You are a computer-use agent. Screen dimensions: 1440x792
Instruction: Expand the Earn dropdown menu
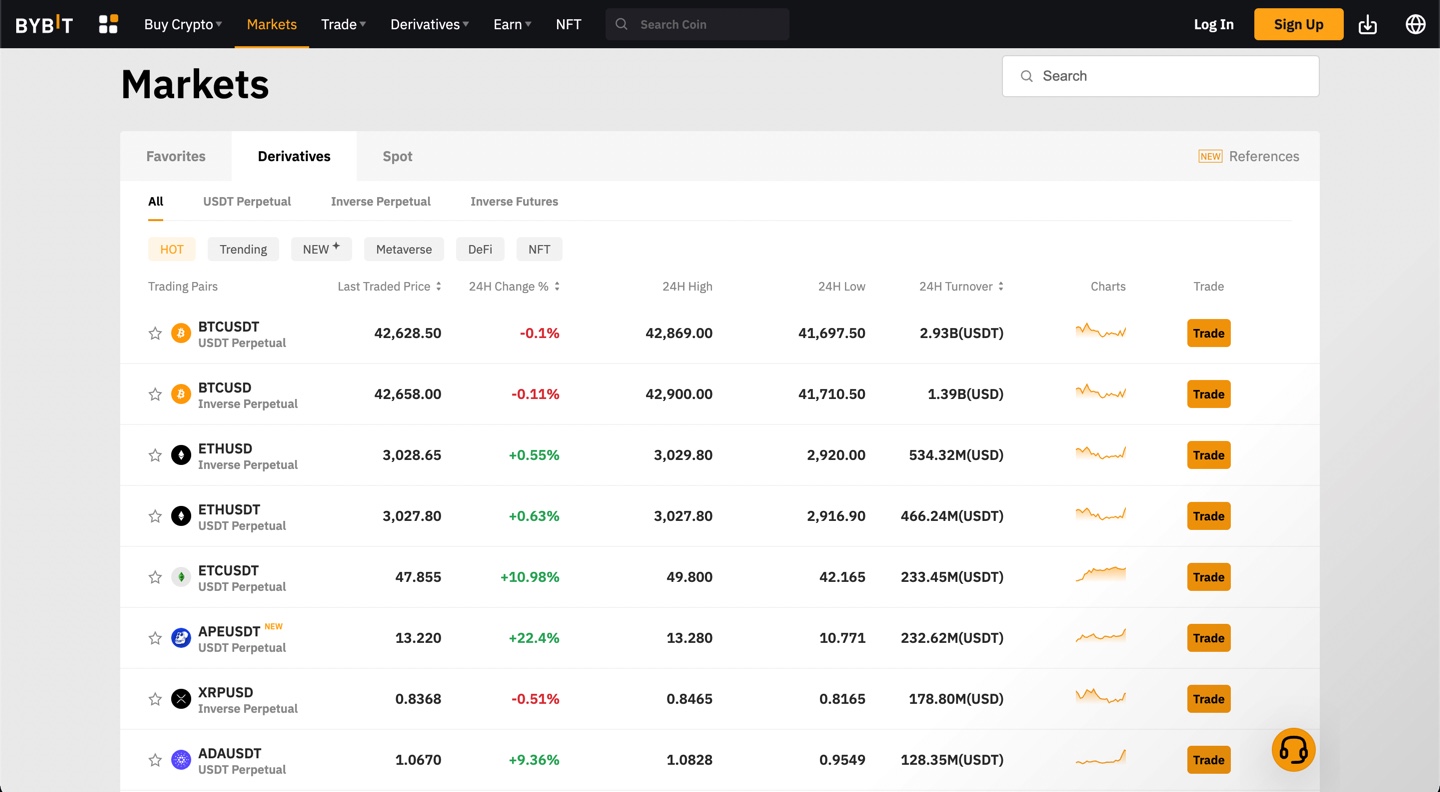[x=512, y=24]
